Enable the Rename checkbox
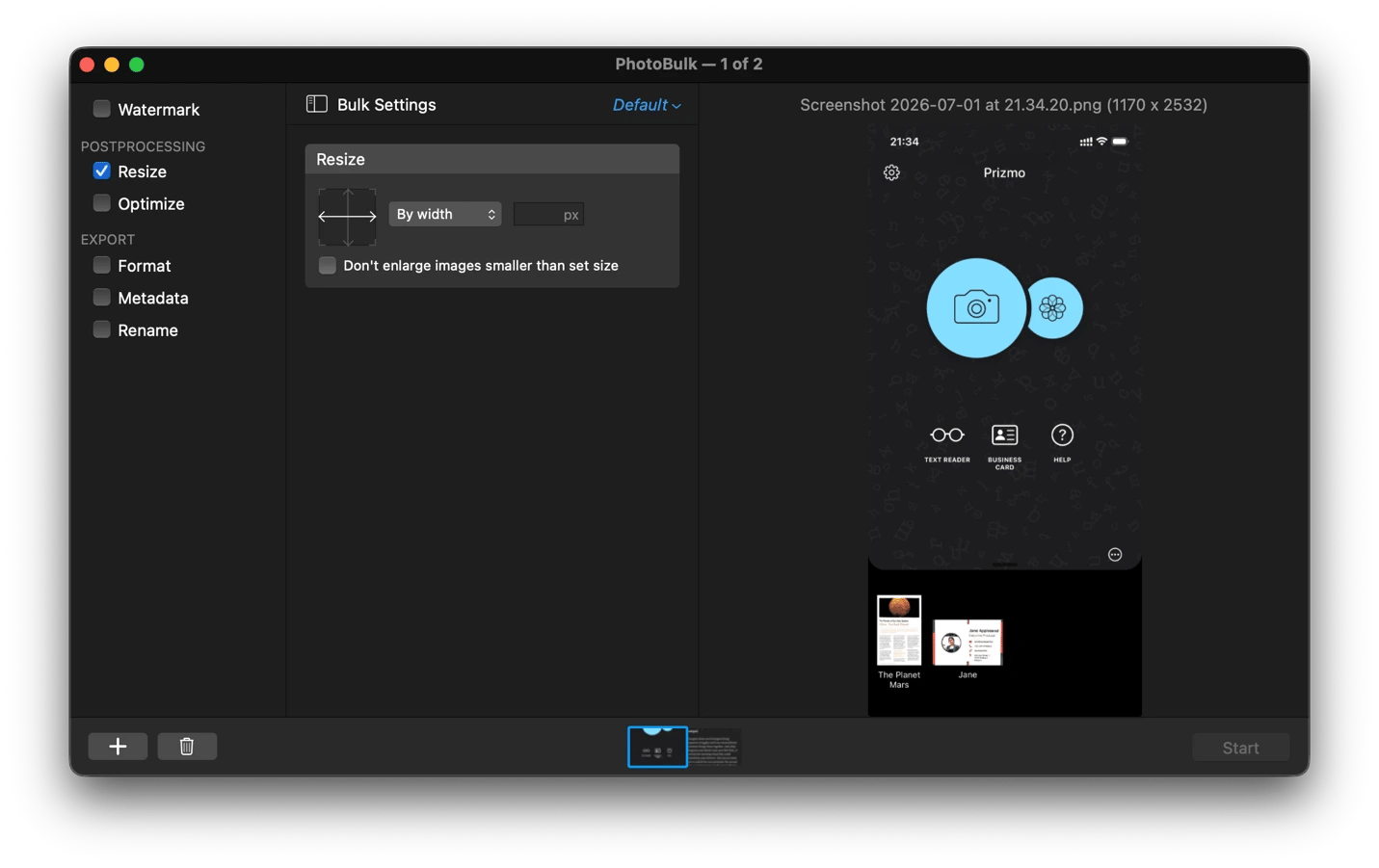The image size is (1379, 868). [x=101, y=329]
